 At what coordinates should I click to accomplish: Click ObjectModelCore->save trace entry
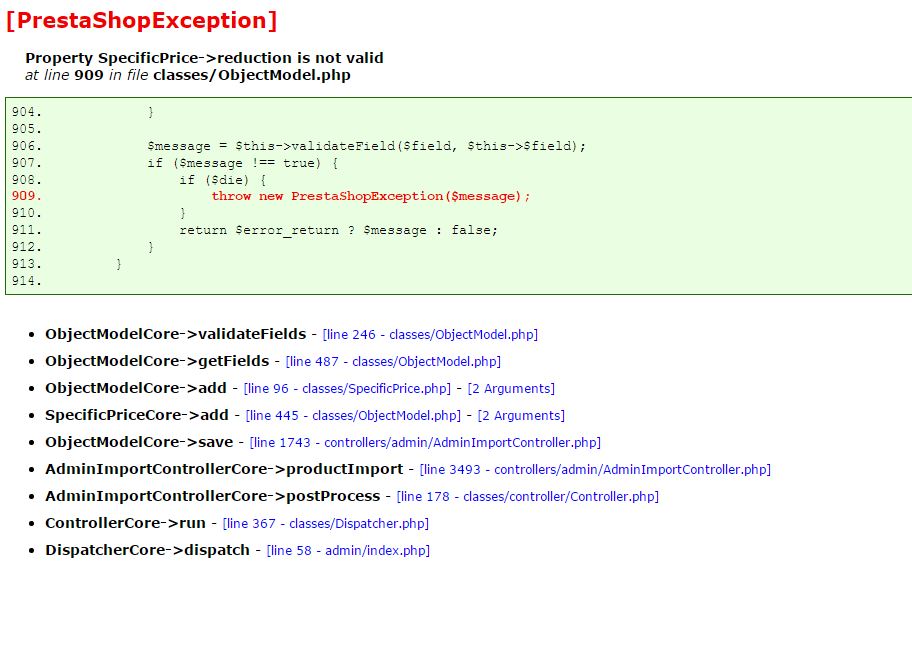coord(139,442)
